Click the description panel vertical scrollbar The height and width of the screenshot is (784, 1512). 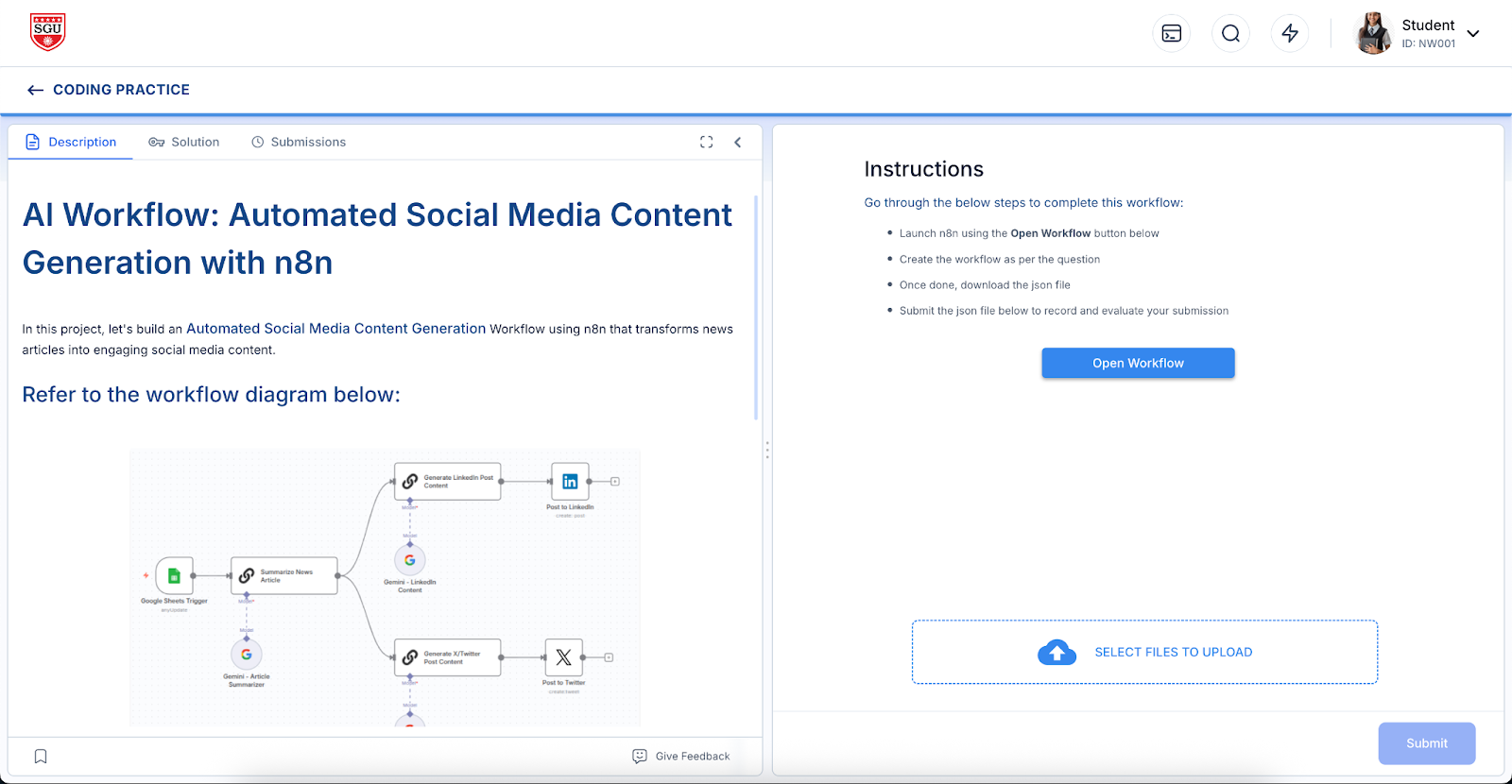pyautogui.click(x=756, y=307)
